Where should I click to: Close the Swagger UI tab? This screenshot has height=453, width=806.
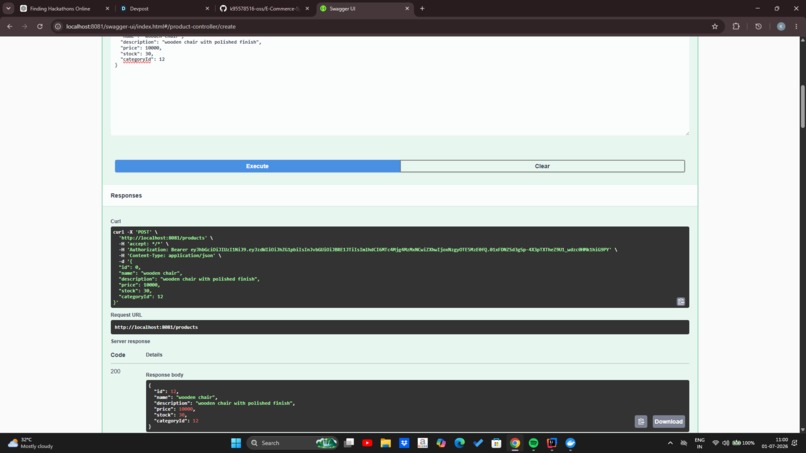407,9
